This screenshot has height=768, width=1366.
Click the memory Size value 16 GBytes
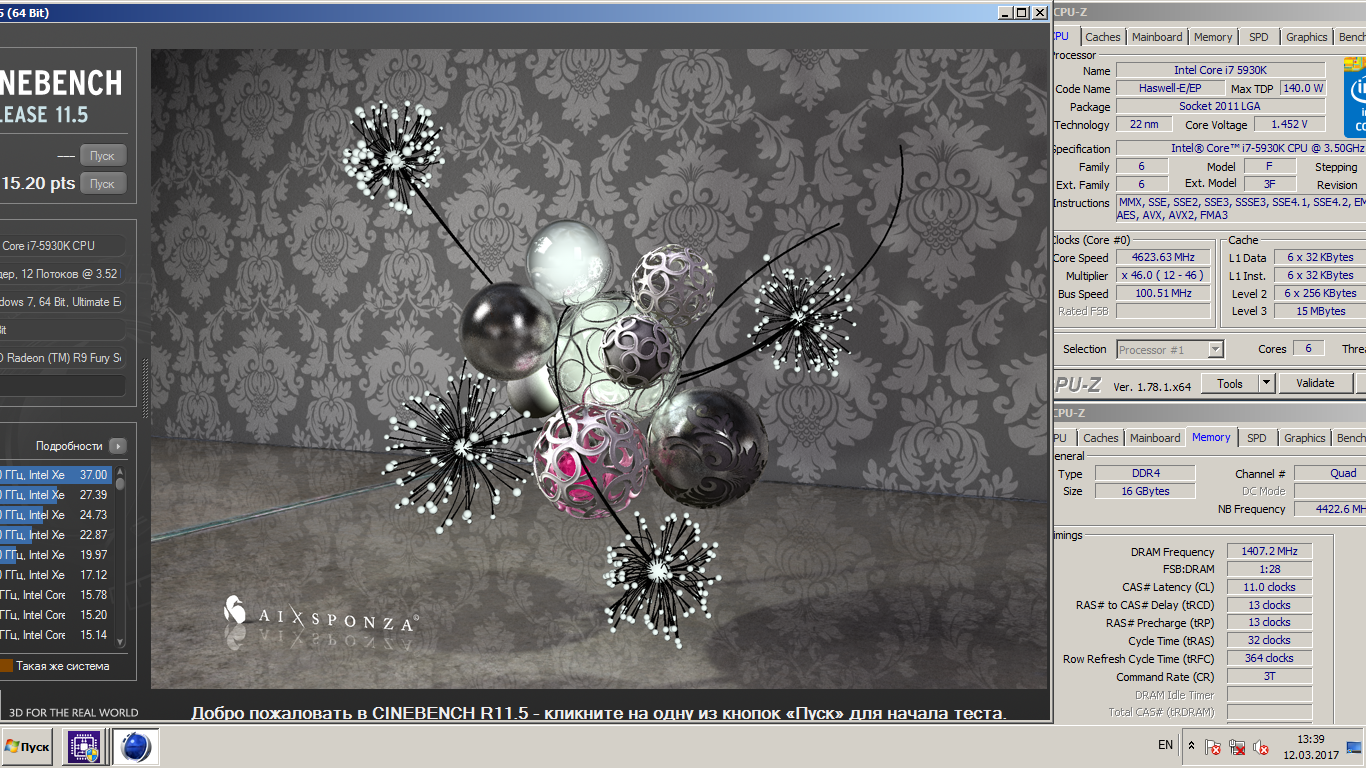click(1144, 492)
